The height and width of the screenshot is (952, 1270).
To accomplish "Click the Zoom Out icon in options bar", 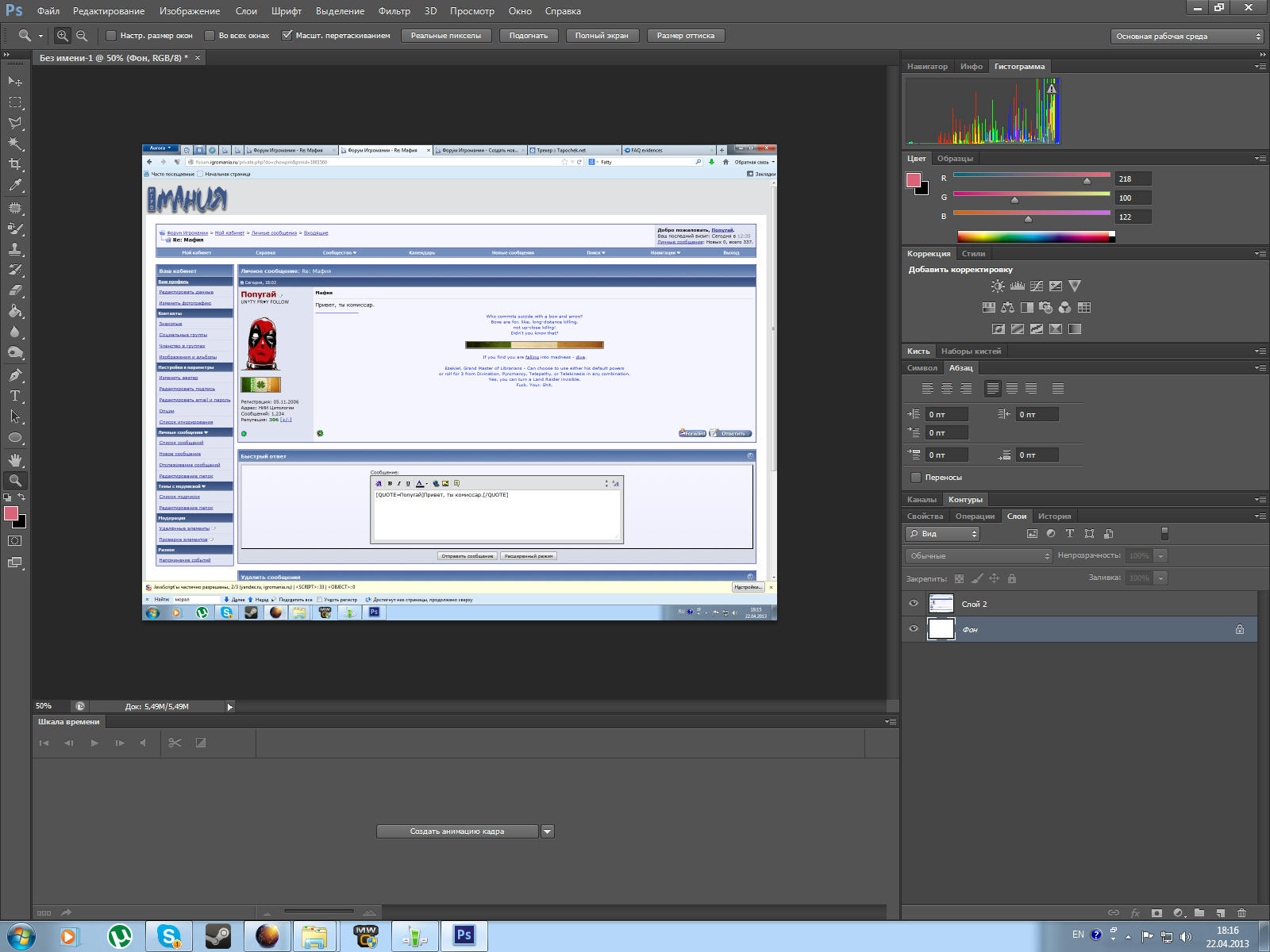I will tap(82, 36).
